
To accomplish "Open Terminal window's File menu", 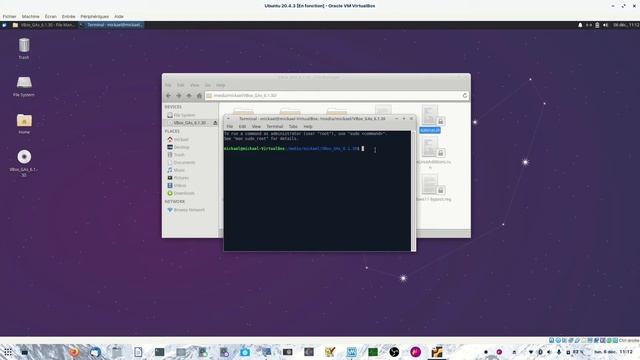I will pos(230,127).
